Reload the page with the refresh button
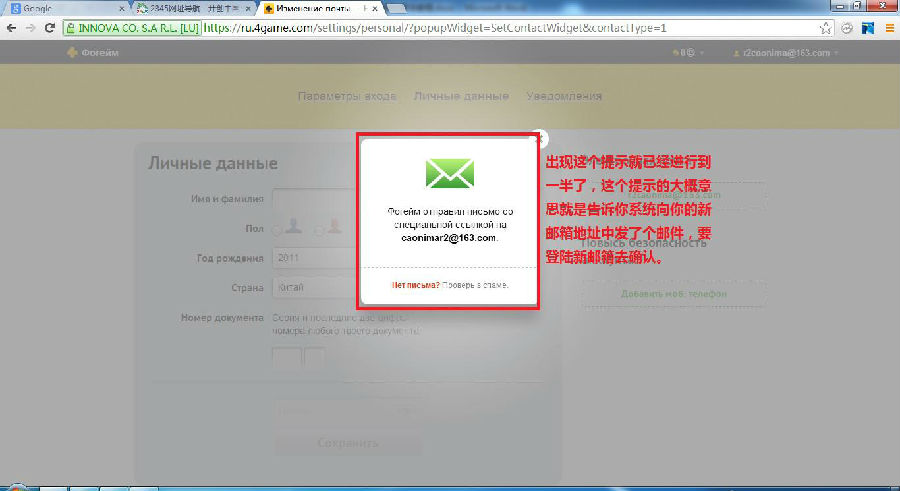The height and width of the screenshot is (491, 900). pos(50,28)
